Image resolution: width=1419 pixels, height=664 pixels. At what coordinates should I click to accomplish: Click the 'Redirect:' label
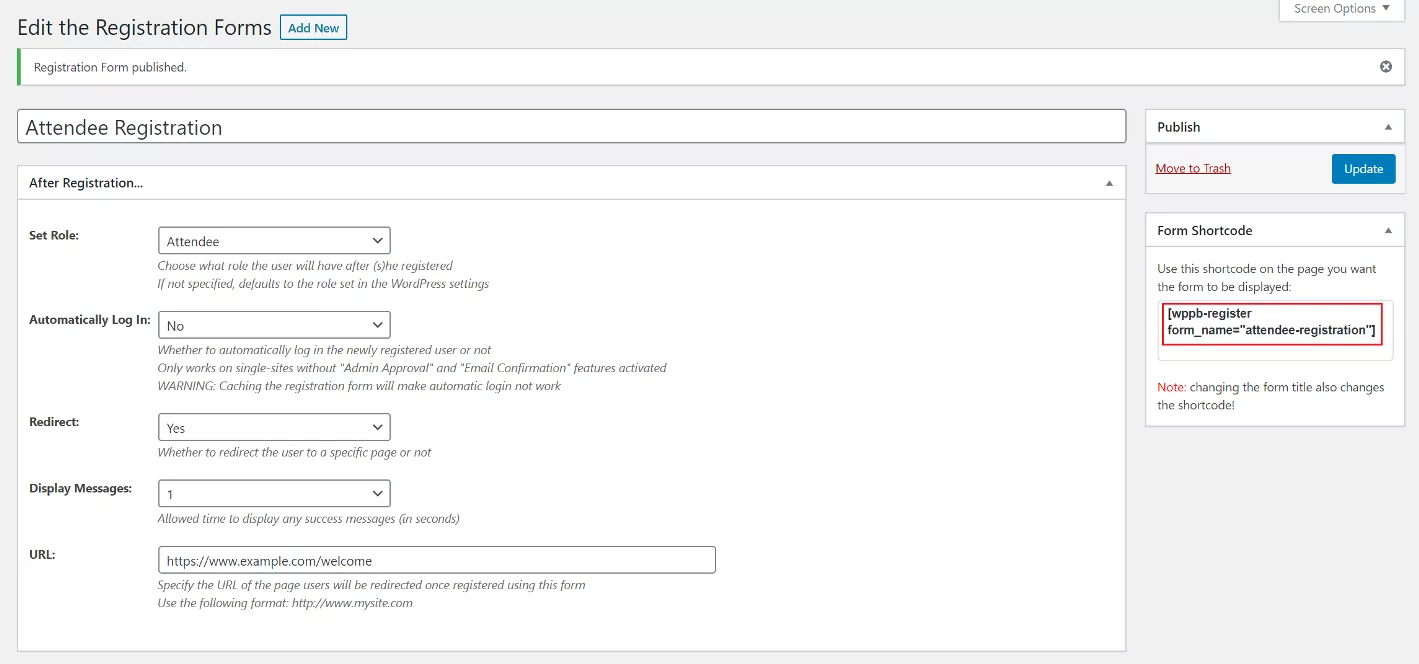(54, 422)
